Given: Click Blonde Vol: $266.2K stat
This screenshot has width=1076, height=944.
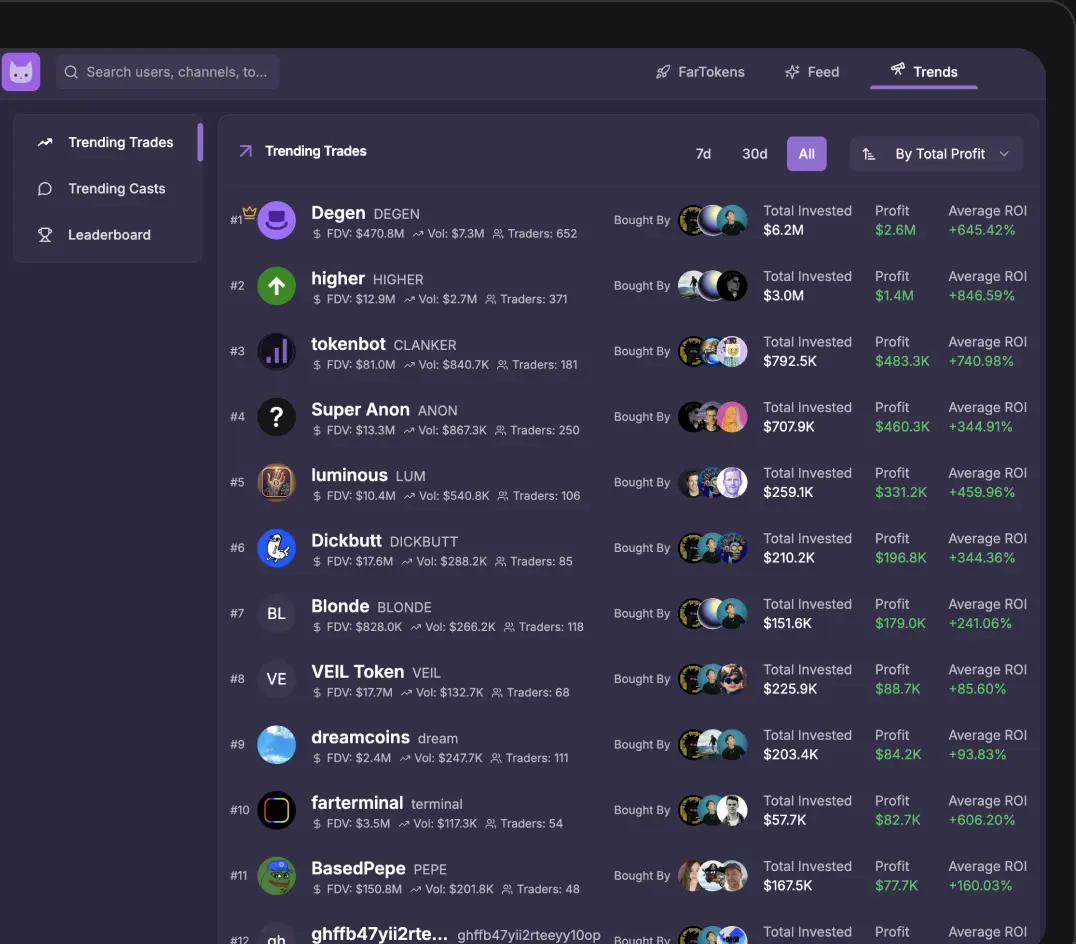Looking at the screenshot, I should point(453,627).
